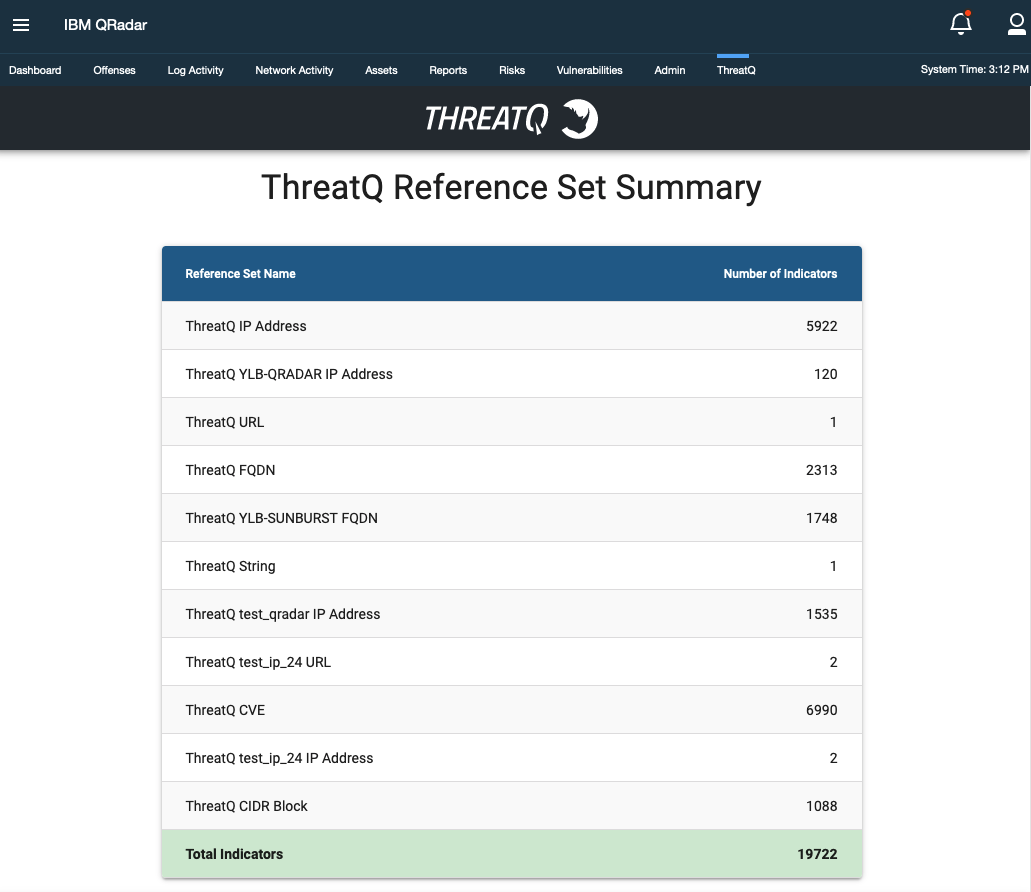Click the Number of Indicators column header
This screenshot has width=1031, height=892.
pyautogui.click(x=780, y=273)
